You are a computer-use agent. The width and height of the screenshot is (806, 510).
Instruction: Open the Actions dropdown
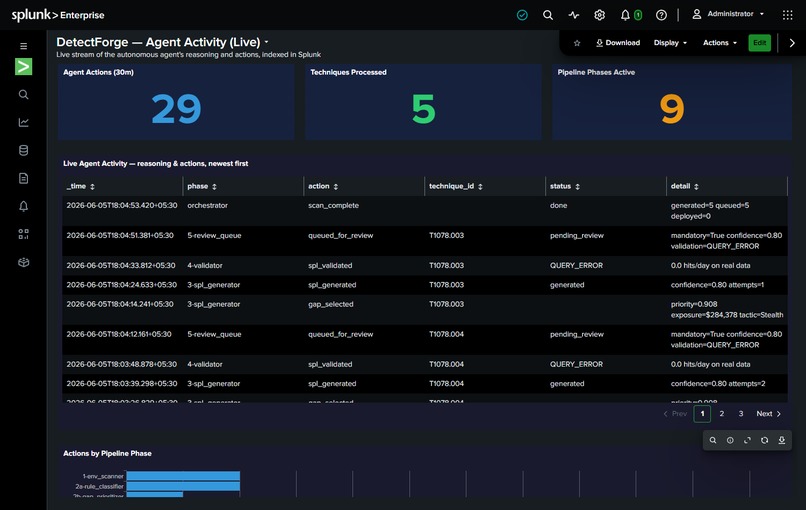pos(720,43)
